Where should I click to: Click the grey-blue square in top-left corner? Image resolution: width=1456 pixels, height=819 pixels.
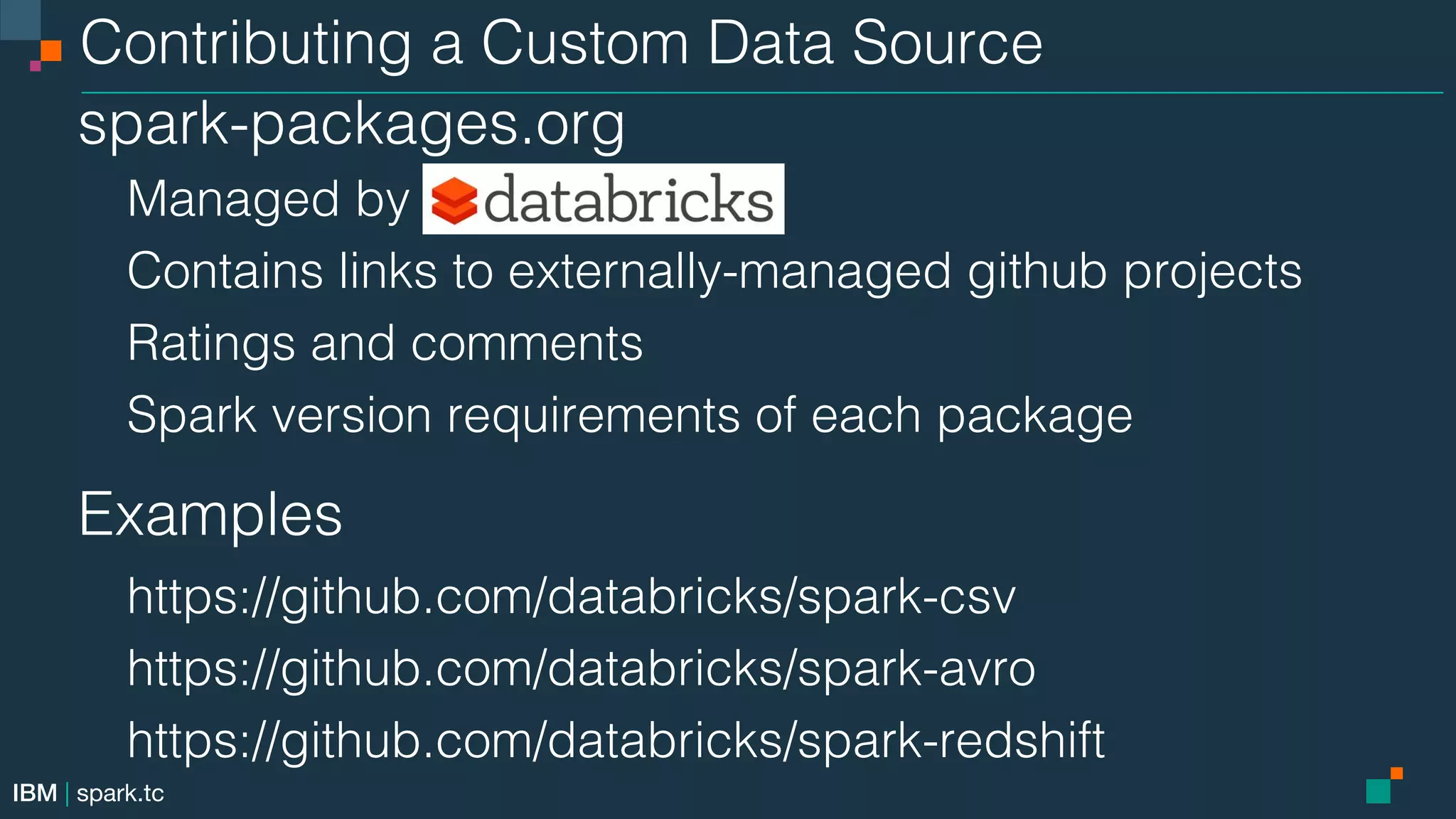[20, 19]
